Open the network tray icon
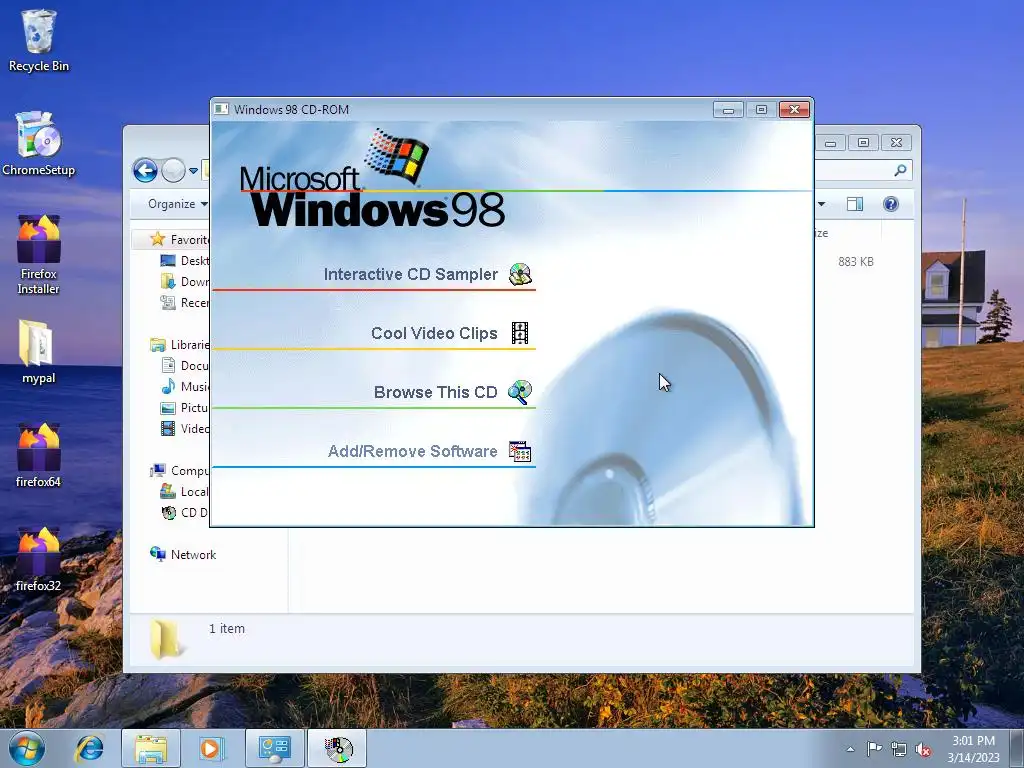Screen dimensions: 1024x768 tap(899, 750)
